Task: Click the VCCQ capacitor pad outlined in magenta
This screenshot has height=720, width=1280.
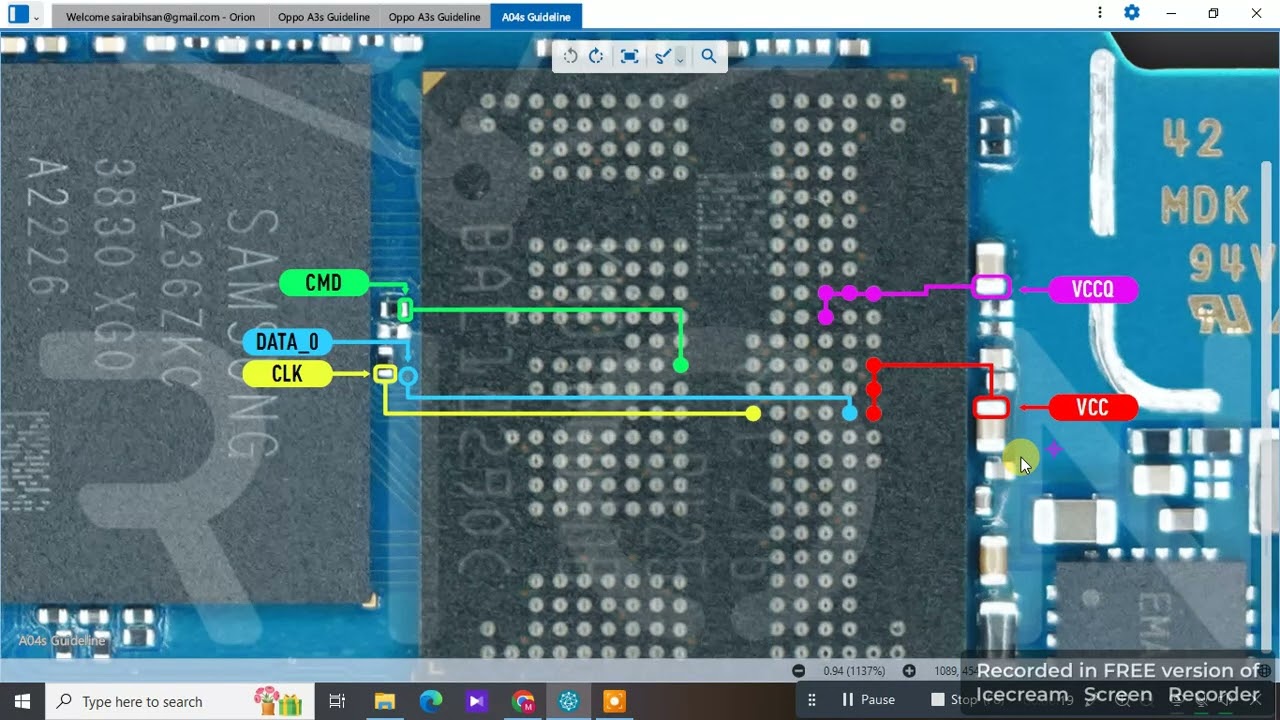Action: point(992,288)
